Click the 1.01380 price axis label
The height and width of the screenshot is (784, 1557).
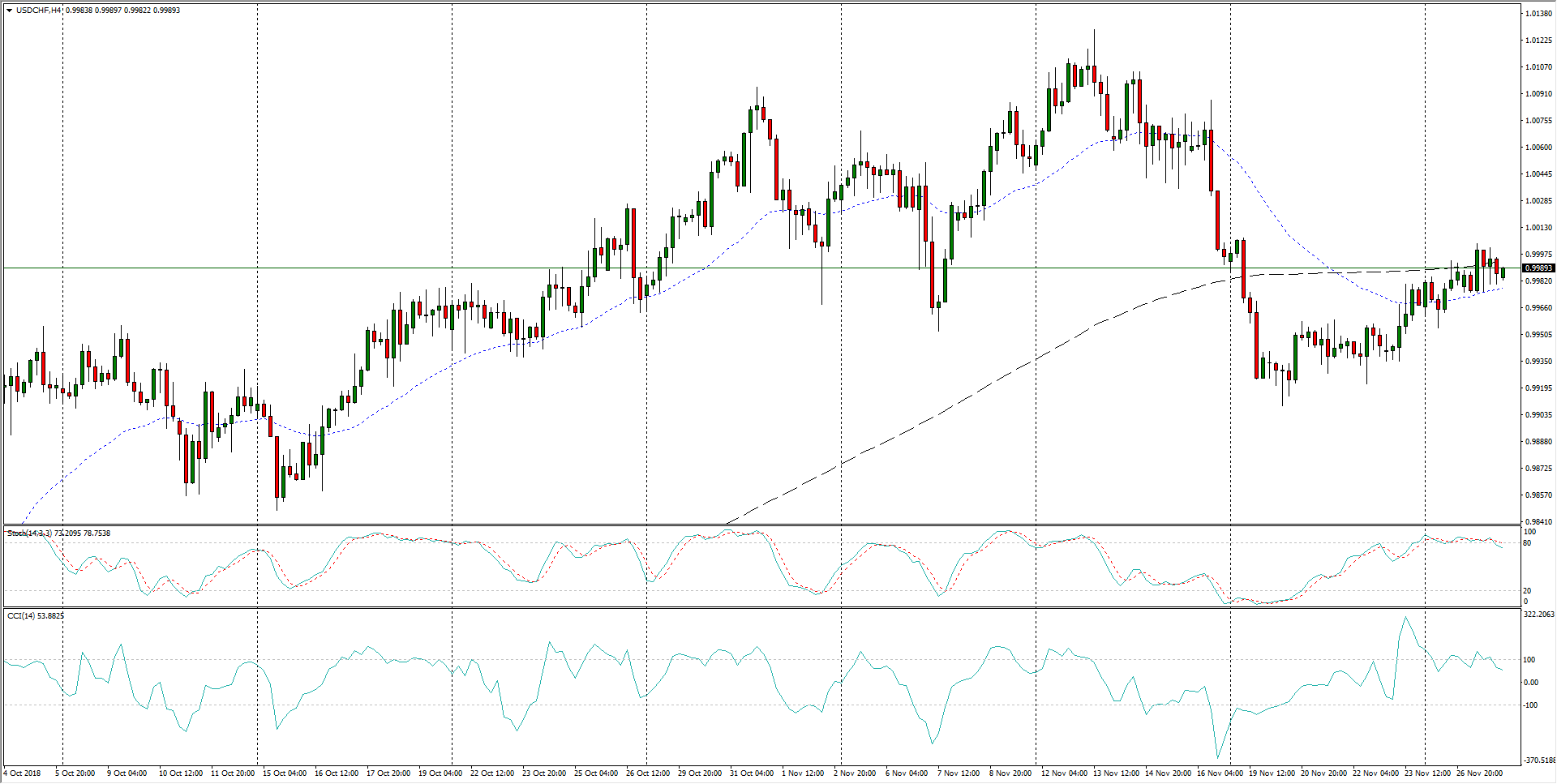tap(1538, 14)
